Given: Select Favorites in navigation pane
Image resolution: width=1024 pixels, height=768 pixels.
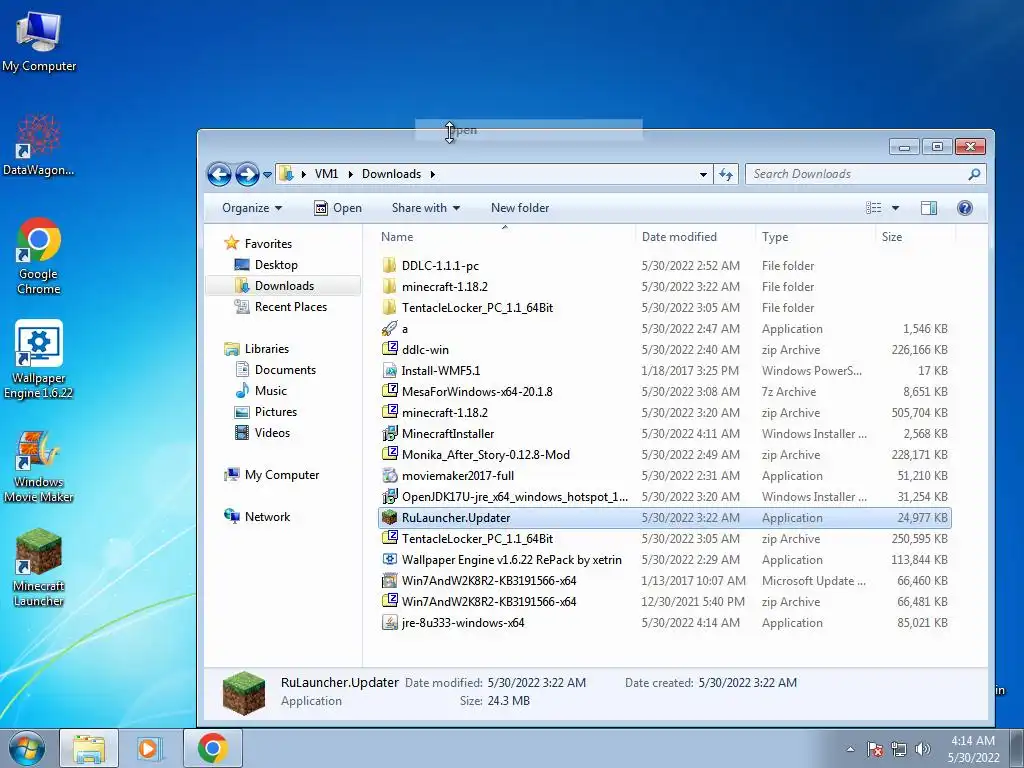Looking at the screenshot, I should point(259,244).
